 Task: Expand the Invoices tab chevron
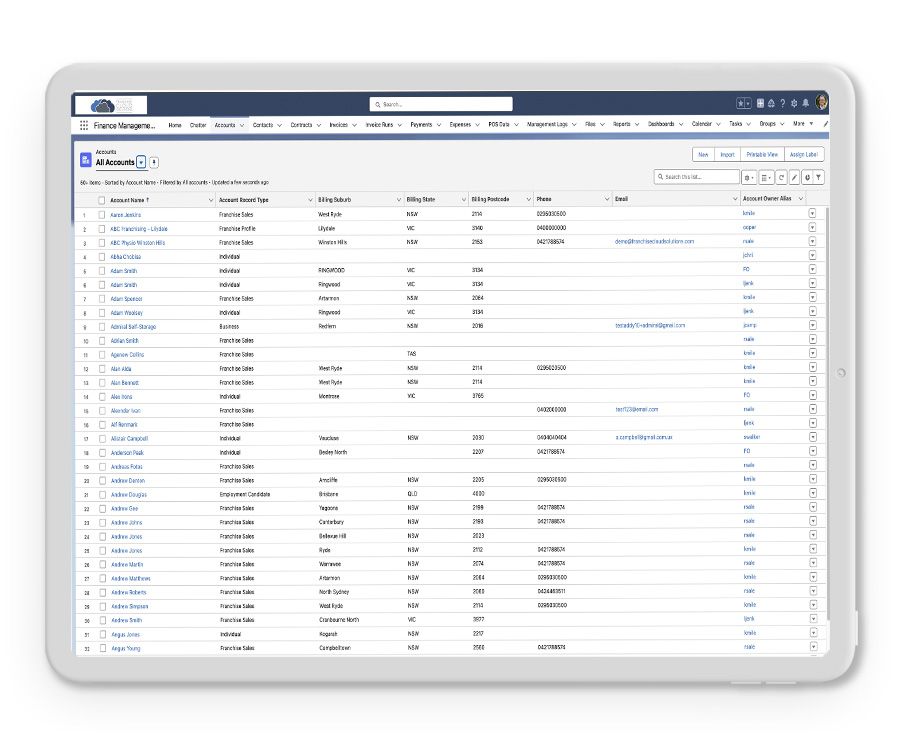(x=354, y=125)
